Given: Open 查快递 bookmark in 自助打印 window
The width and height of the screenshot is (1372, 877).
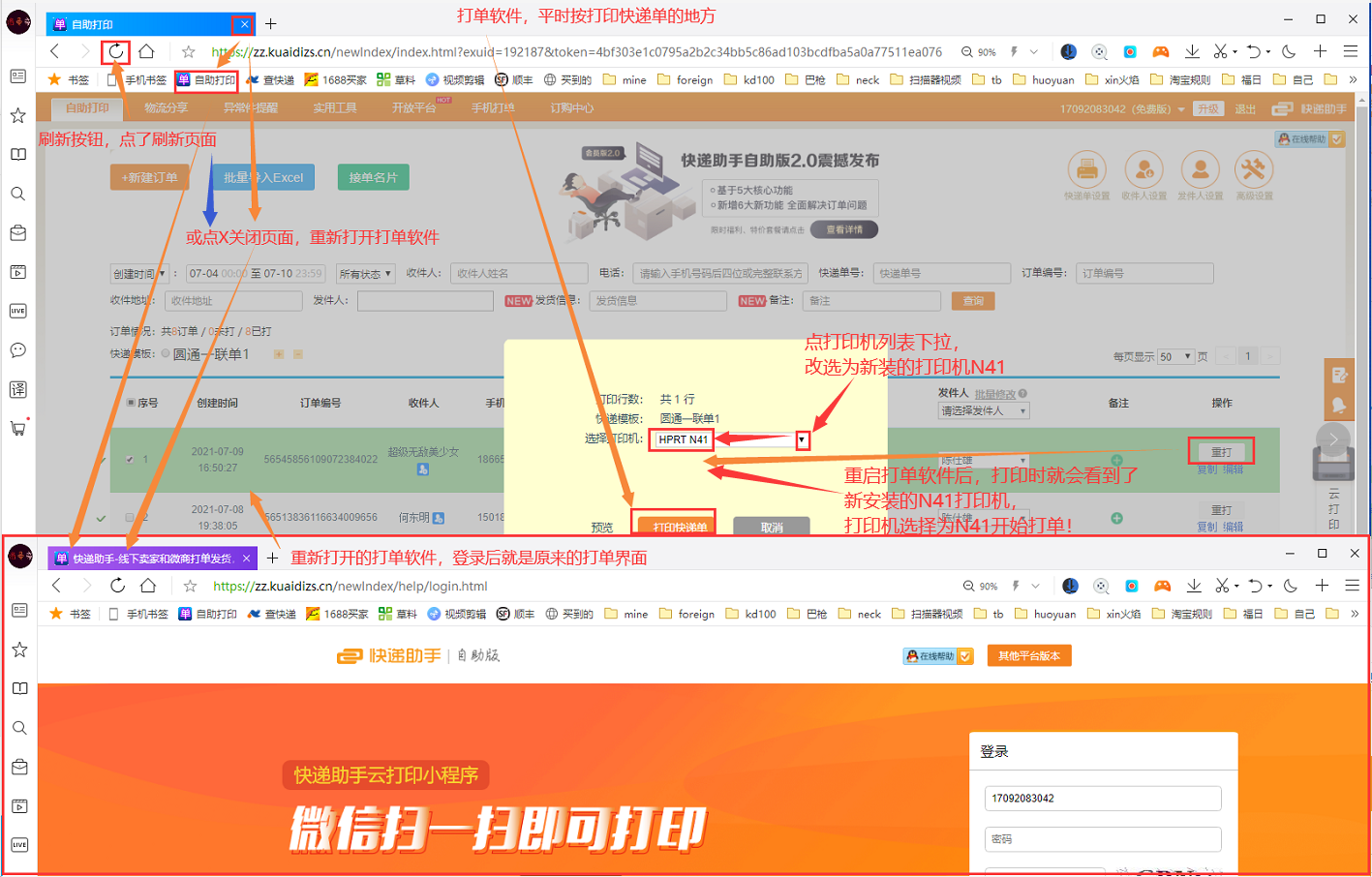Looking at the screenshot, I should tap(270, 80).
